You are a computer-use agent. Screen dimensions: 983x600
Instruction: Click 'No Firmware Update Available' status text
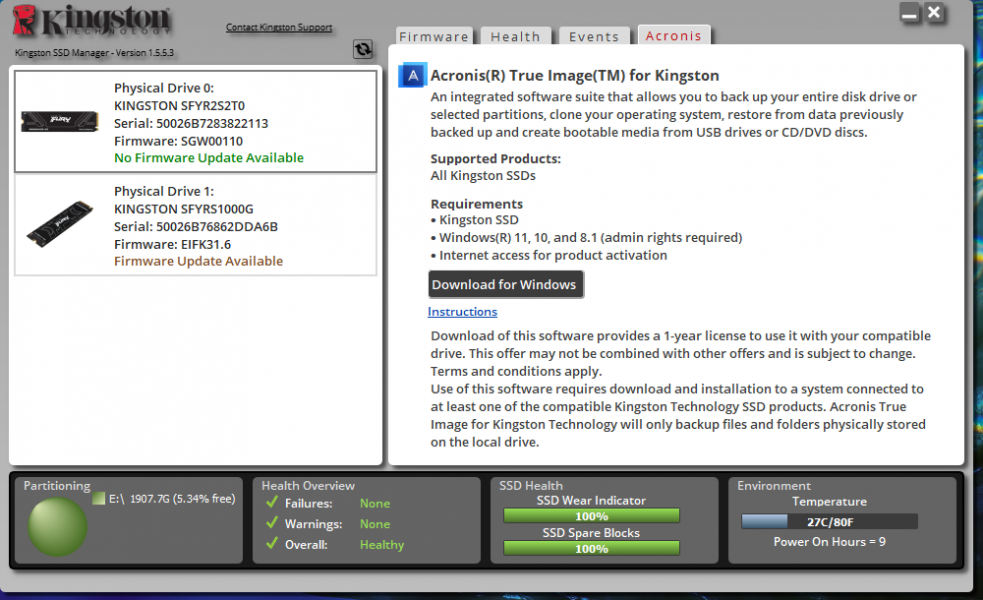(x=209, y=158)
